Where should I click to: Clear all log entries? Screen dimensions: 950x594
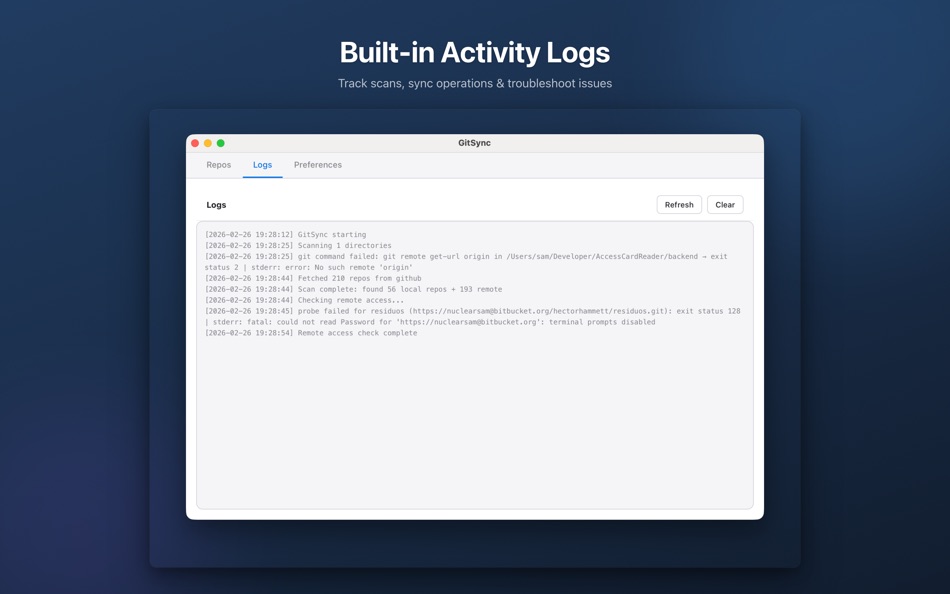click(x=724, y=204)
